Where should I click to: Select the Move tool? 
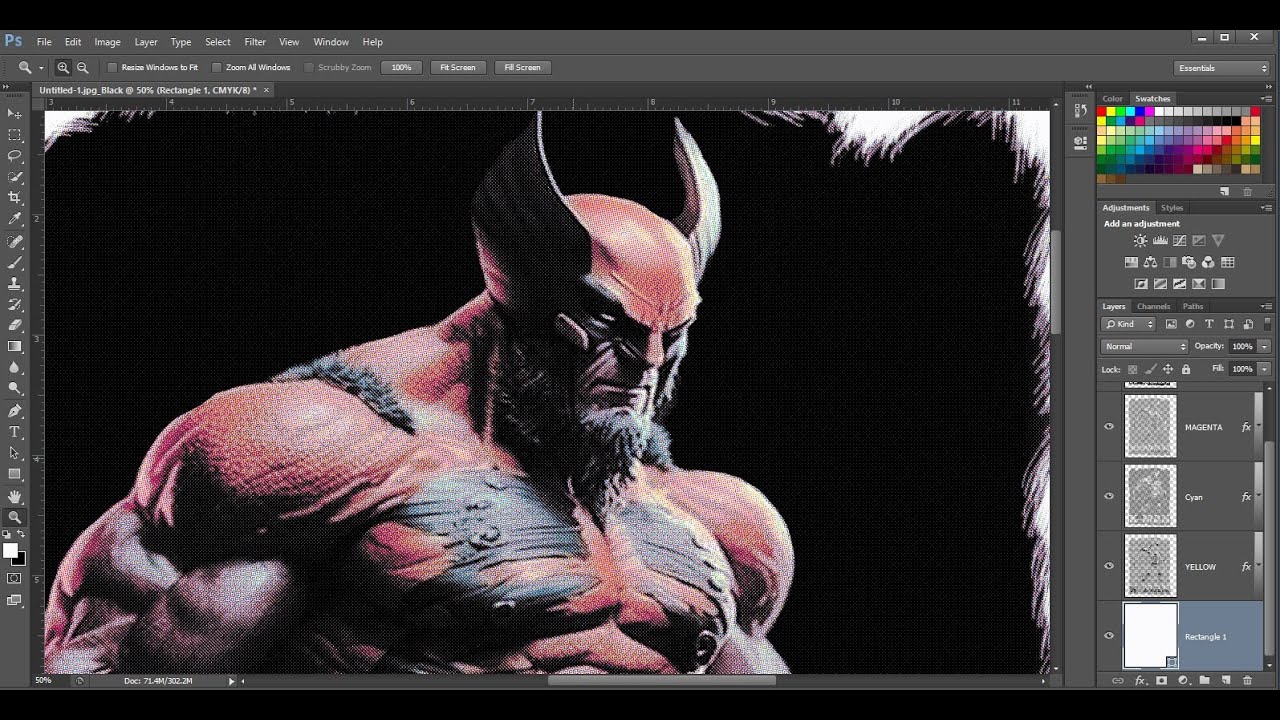(x=15, y=114)
